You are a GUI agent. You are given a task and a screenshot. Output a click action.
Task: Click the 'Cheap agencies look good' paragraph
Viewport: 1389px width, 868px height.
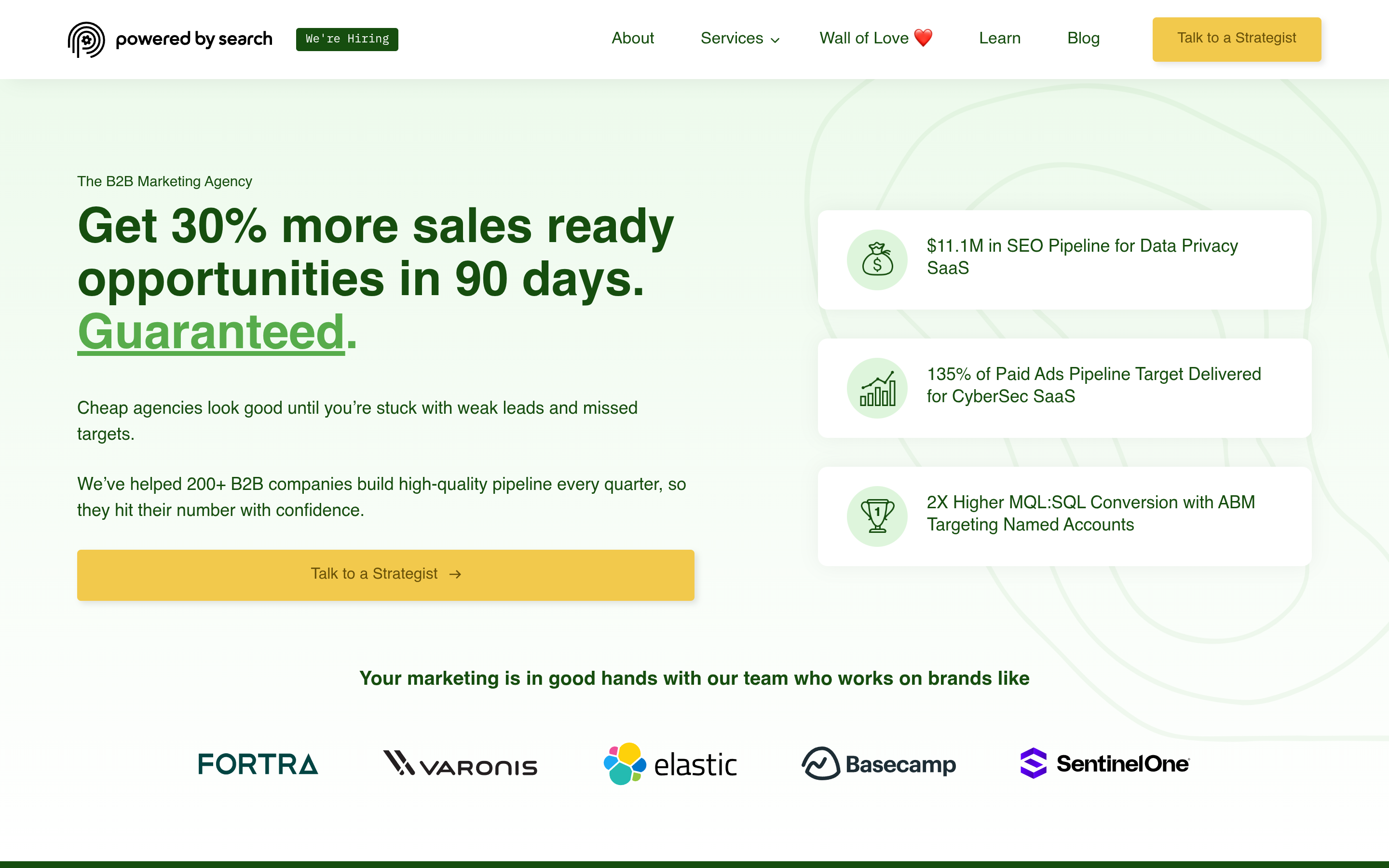[357, 421]
